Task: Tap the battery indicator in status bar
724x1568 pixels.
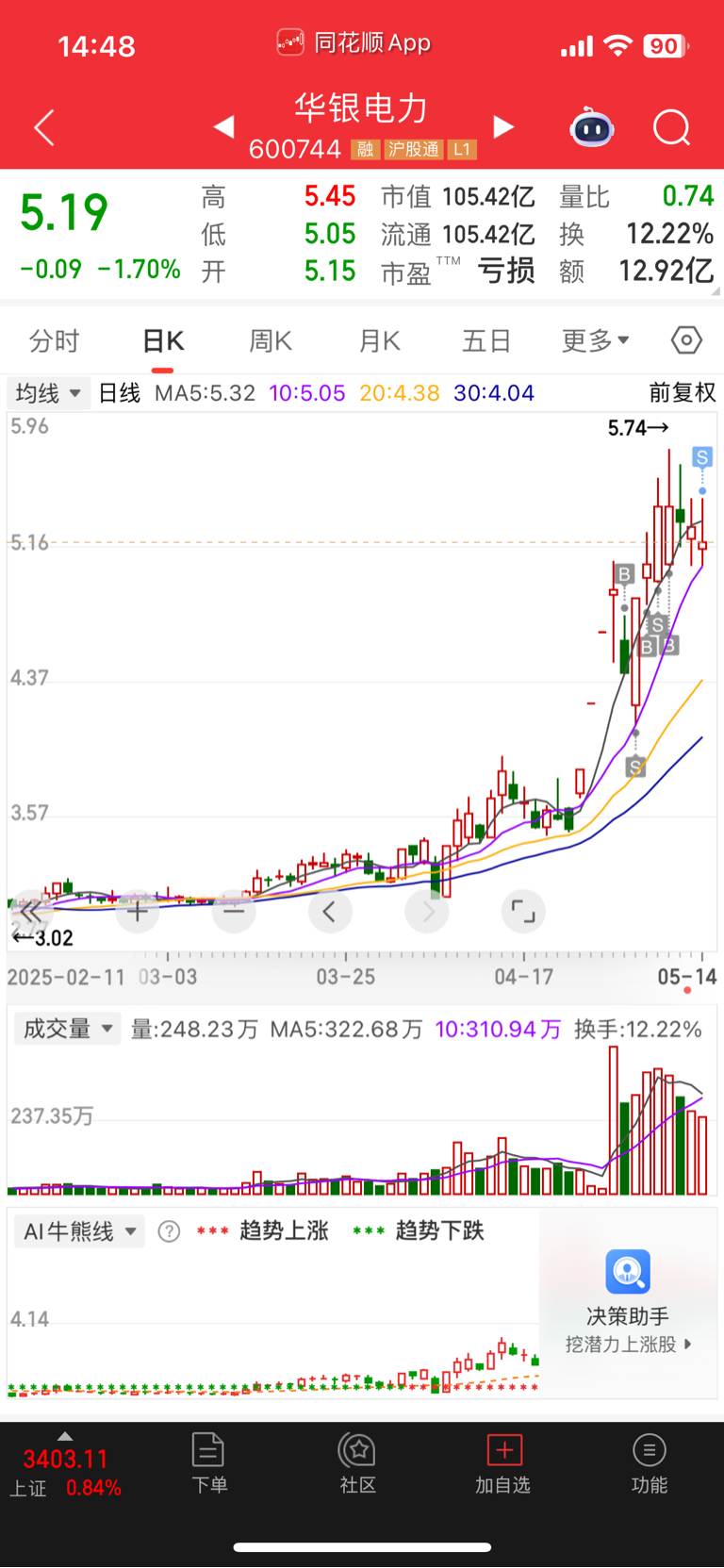Action: click(x=666, y=45)
